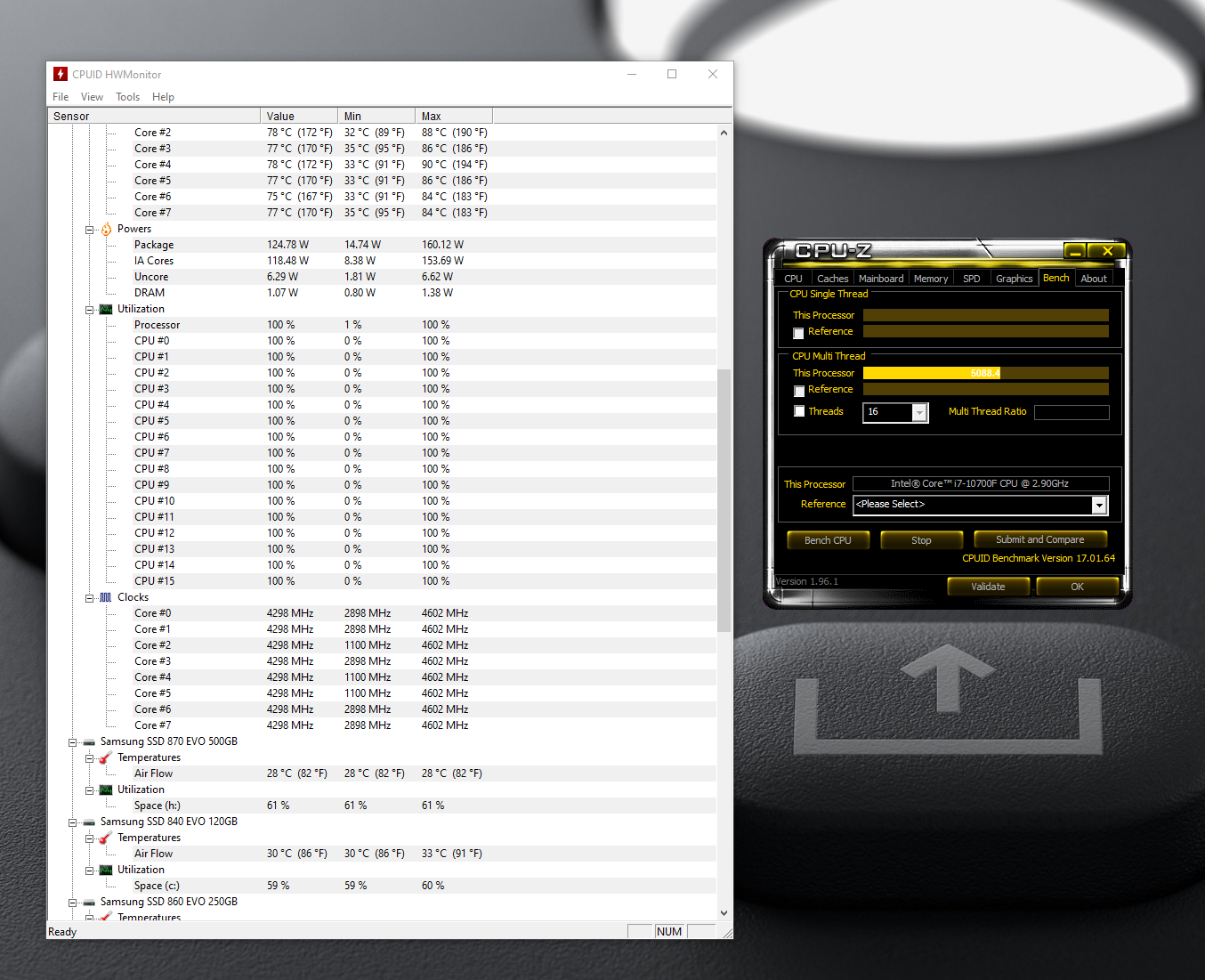Open the About tab in CPU-Z
This screenshot has height=980, width=1205.
(x=1094, y=279)
